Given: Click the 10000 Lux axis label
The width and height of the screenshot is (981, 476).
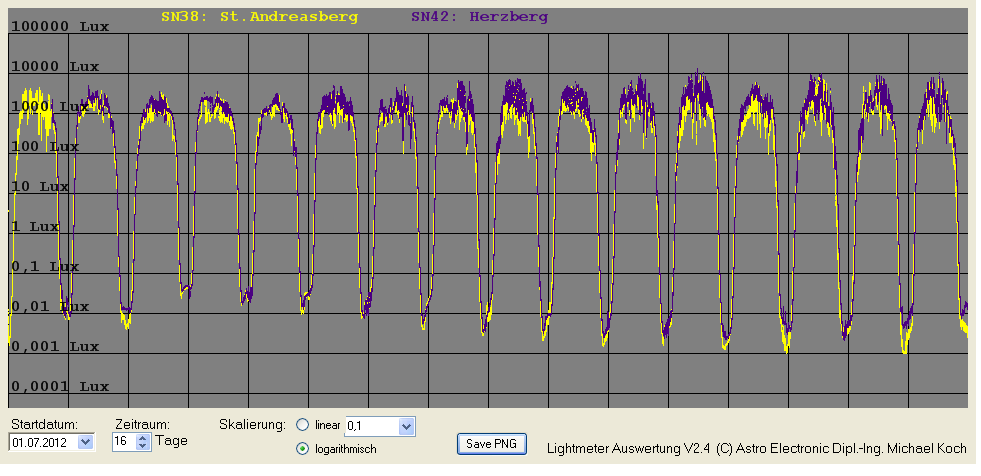Looking at the screenshot, I should tap(55, 66).
